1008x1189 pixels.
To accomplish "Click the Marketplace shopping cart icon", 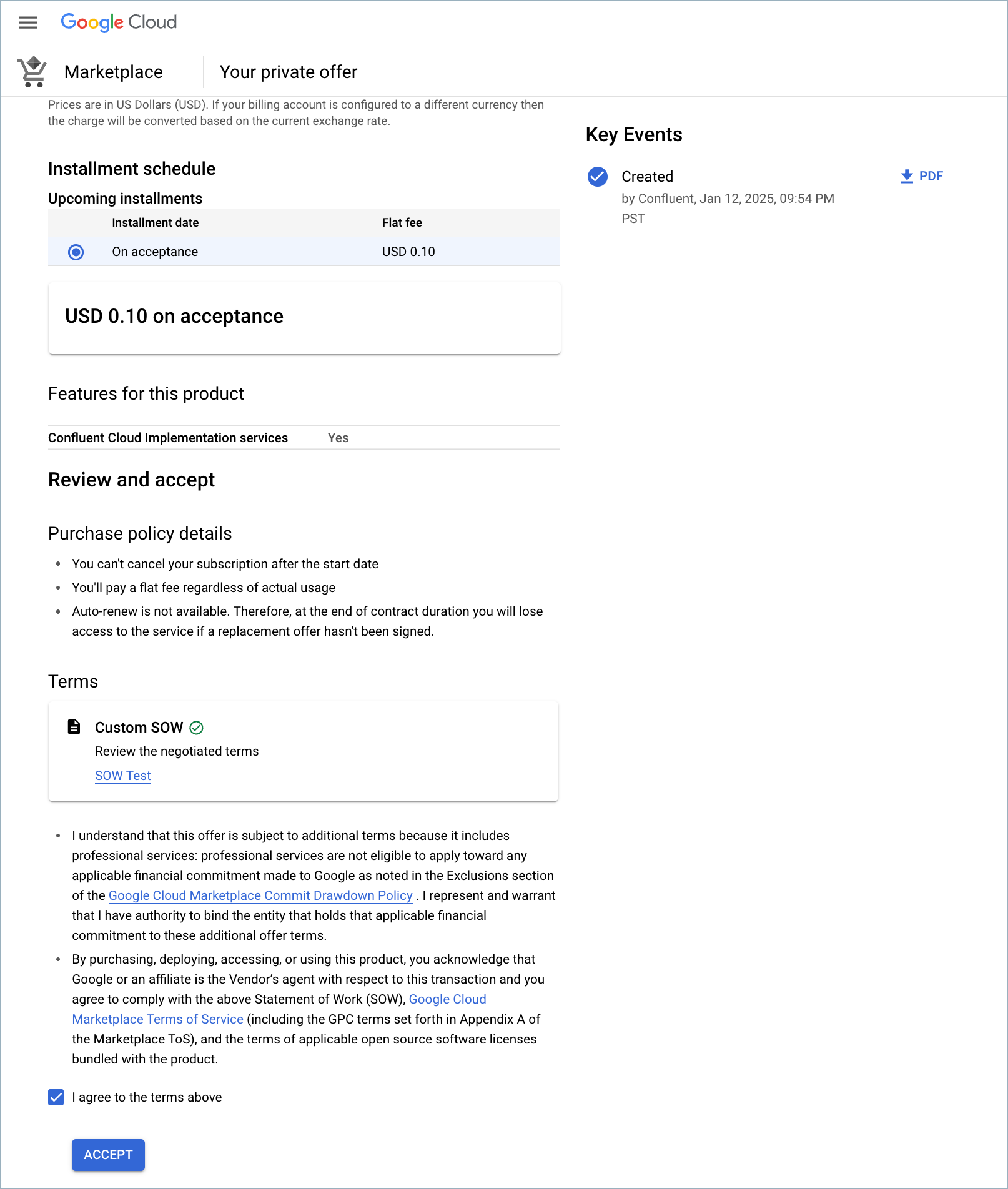I will point(32,71).
